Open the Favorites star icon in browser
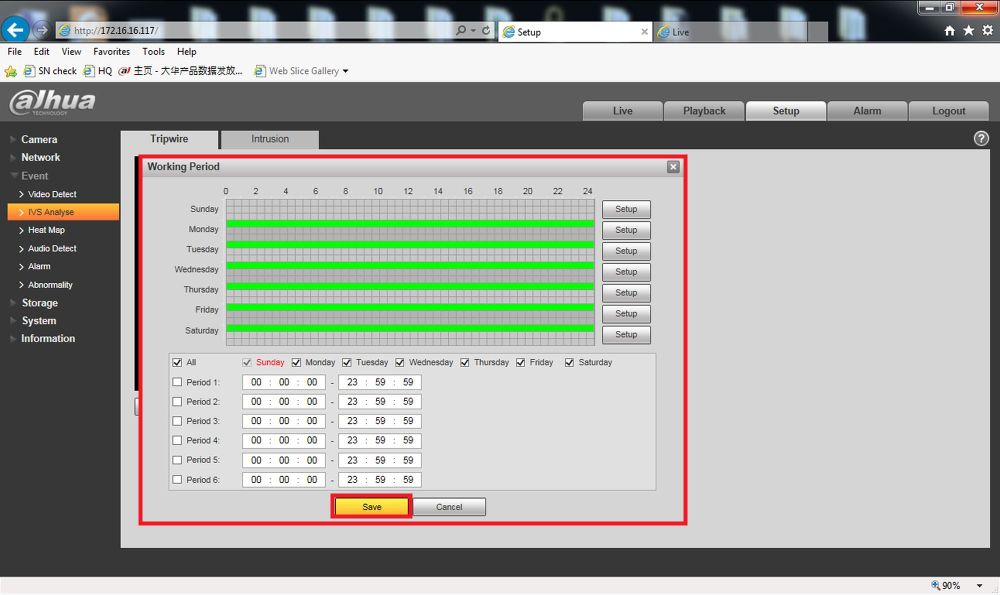Viewport: 1000px width, 595px height. click(968, 31)
